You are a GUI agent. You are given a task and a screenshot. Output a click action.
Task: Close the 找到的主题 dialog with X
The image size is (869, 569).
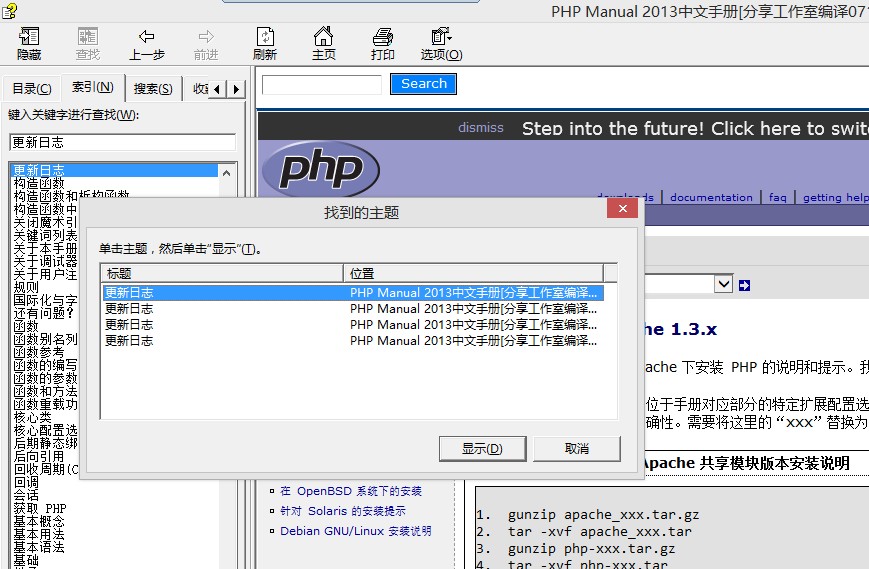[x=622, y=208]
